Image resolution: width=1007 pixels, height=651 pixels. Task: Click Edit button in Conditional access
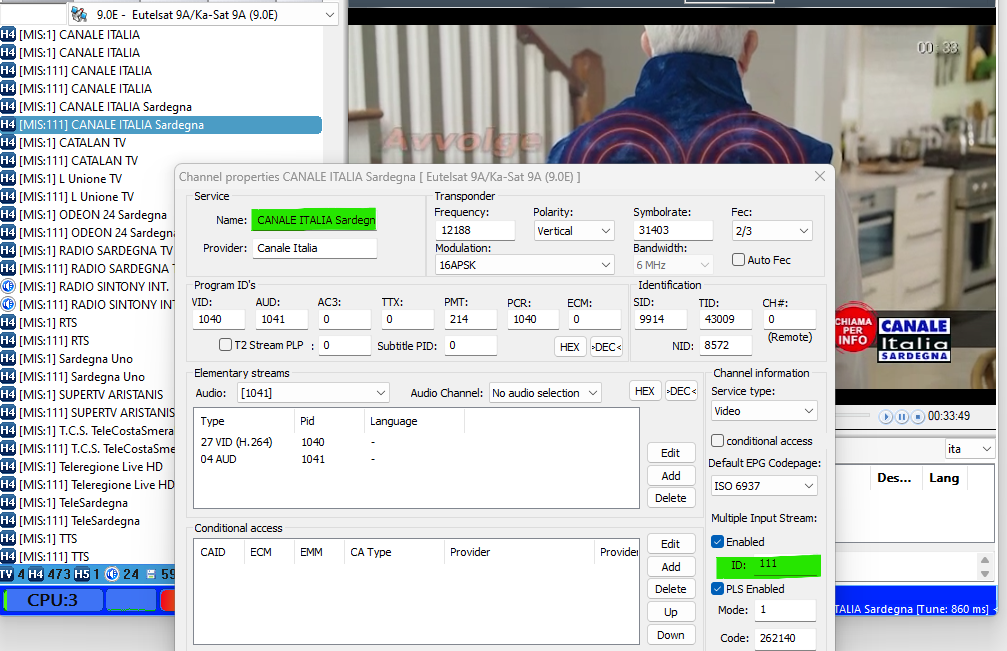point(670,544)
